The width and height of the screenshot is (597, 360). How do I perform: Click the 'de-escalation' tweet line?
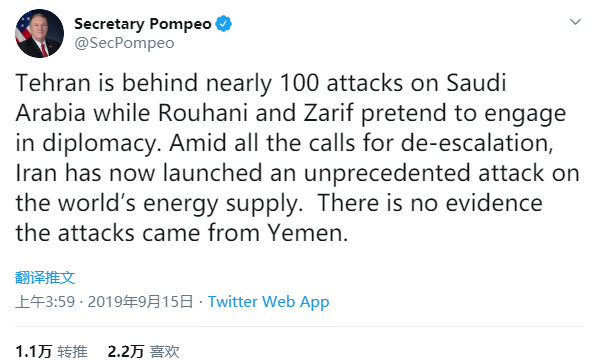(x=284, y=143)
